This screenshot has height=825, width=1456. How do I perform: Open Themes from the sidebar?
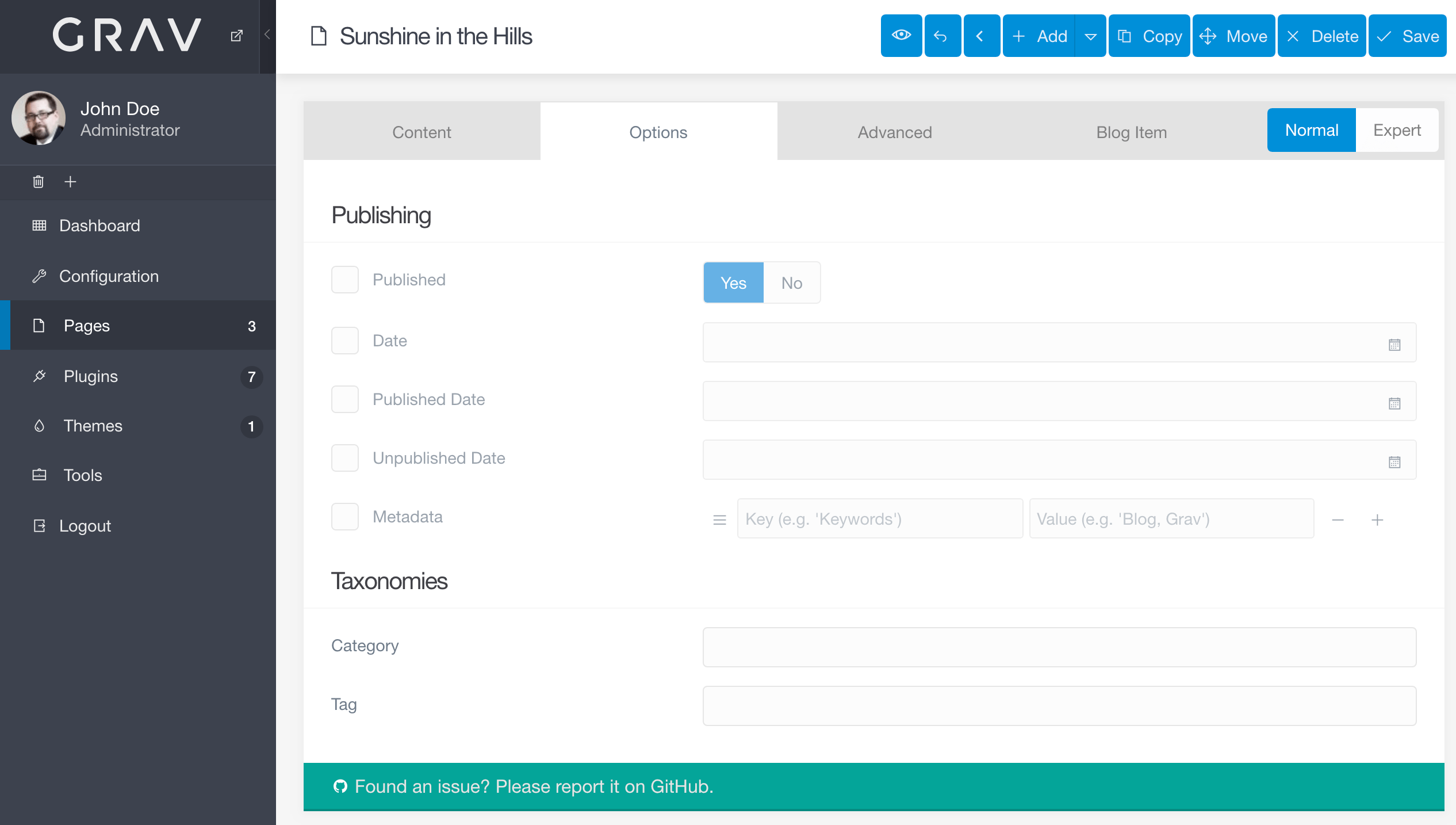click(93, 426)
